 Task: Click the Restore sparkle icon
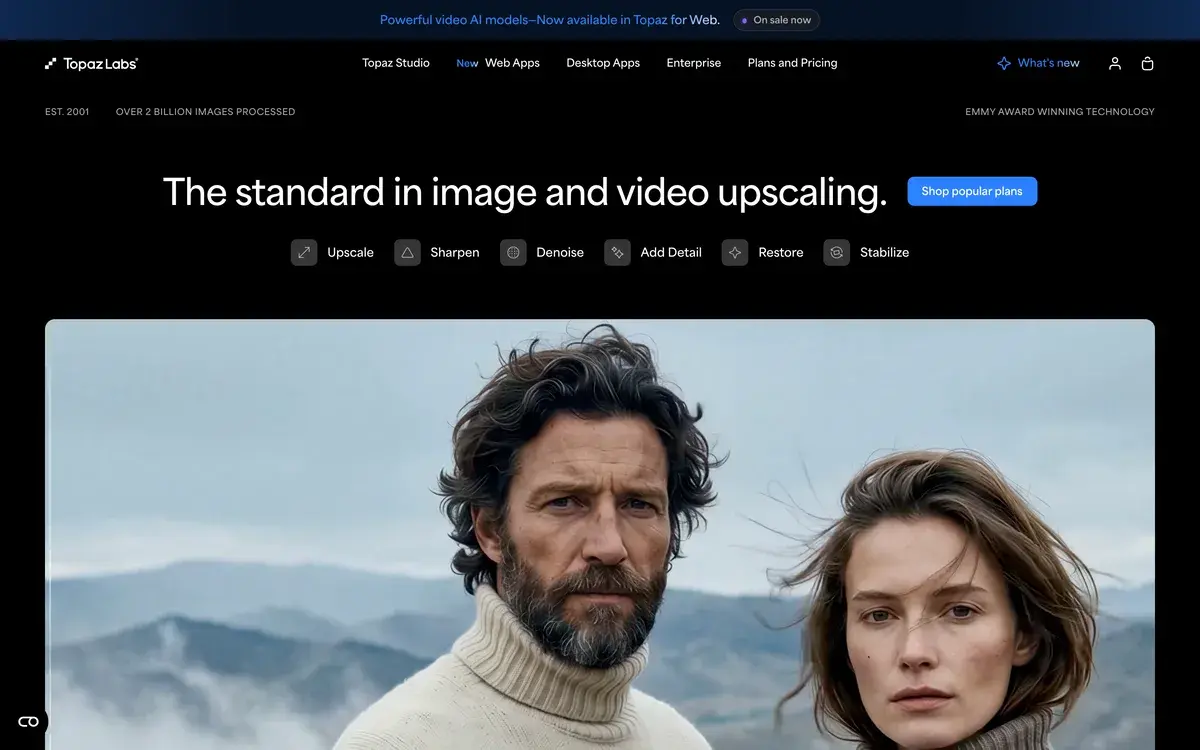[x=735, y=253]
